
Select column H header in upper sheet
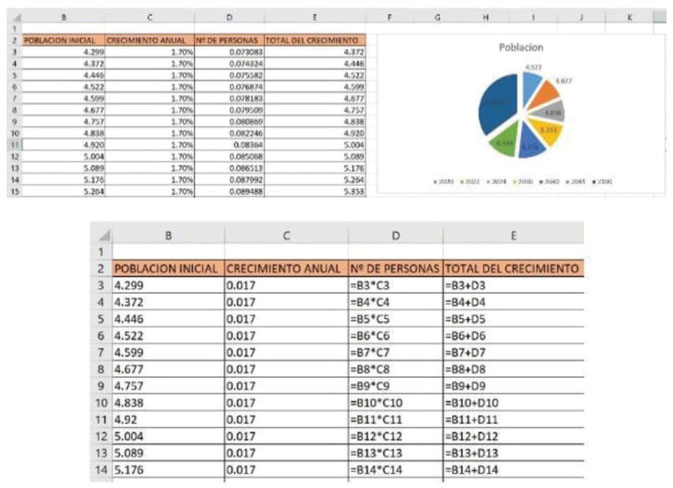[x=484, y=17]
